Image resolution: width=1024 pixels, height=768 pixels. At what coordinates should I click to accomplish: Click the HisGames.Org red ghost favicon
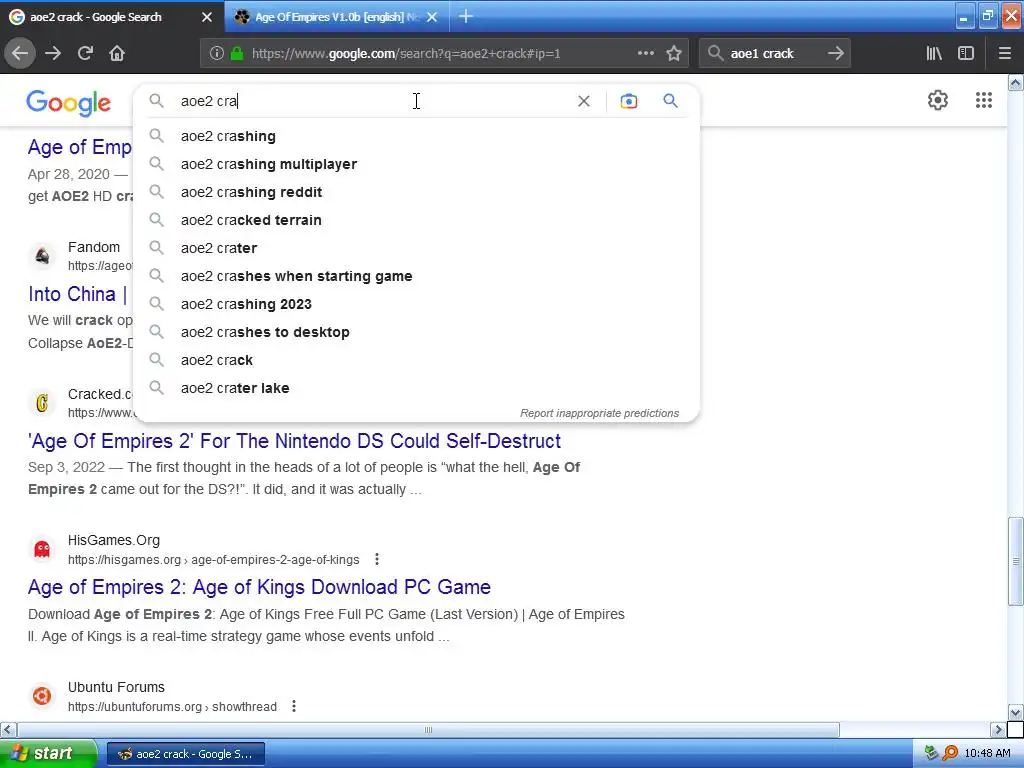[x=42, y=549]
